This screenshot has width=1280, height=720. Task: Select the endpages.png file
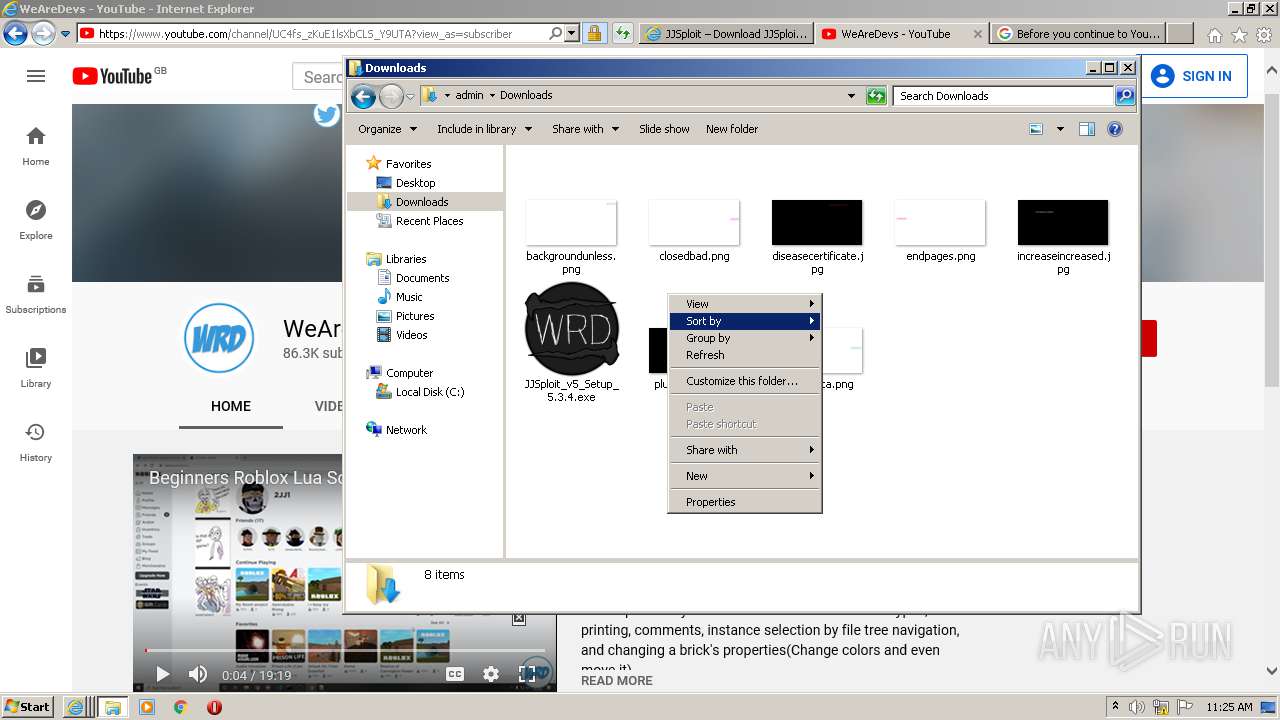tap(940, 231)
